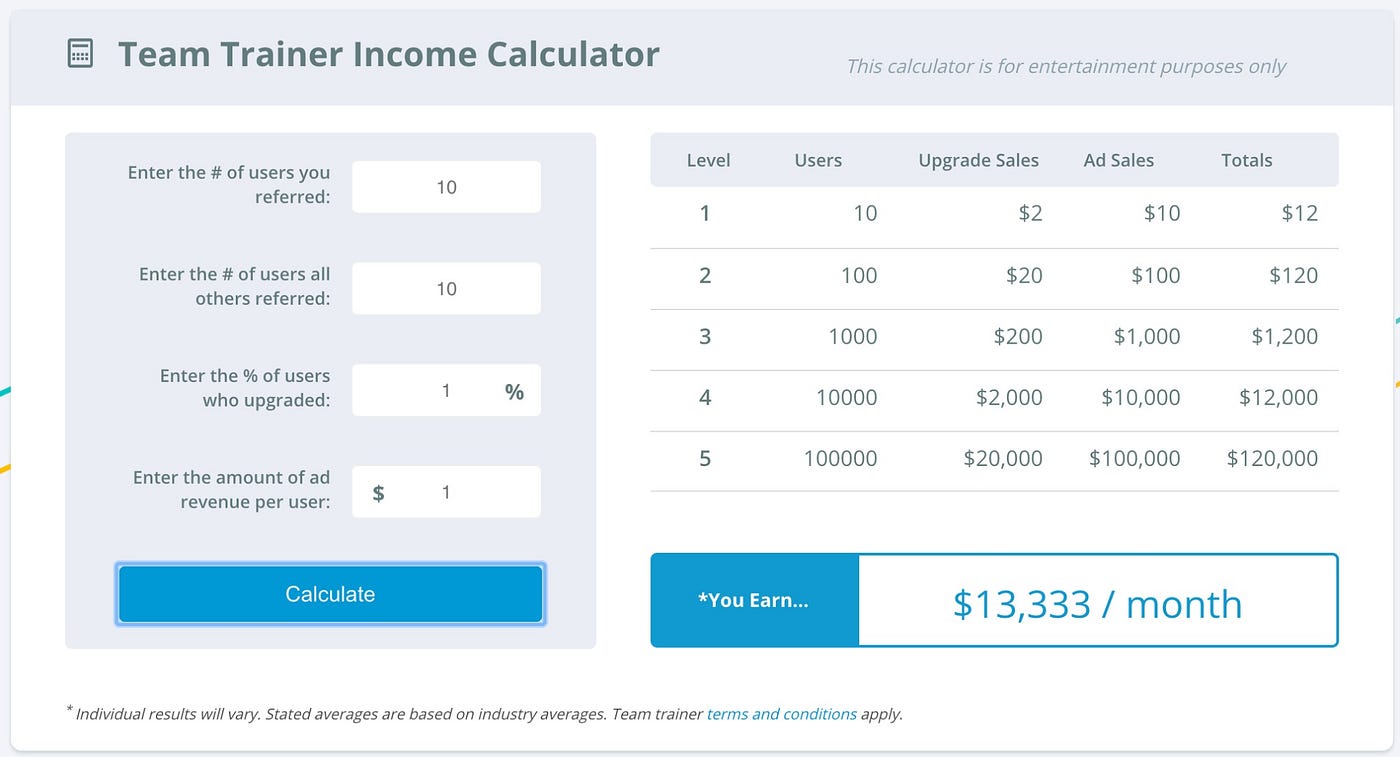Click the Level column header
The image size is (1400, 757).
tap(708, 160)
